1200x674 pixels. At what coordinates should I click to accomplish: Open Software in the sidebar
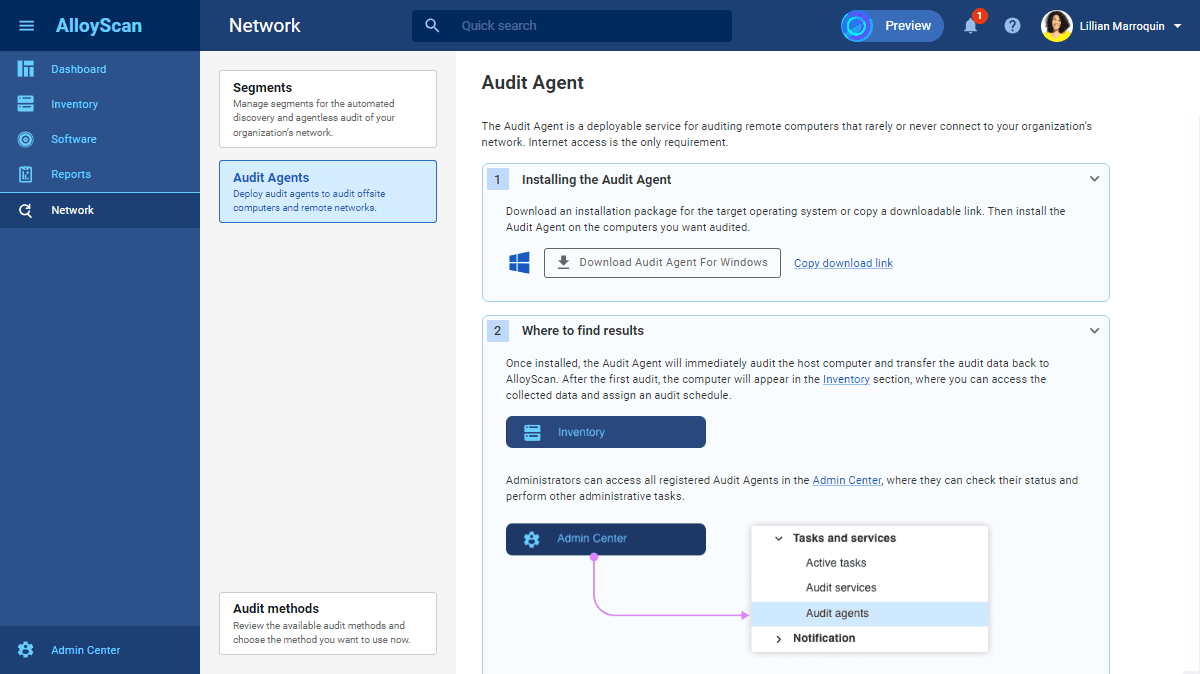[x=100, y=139]
